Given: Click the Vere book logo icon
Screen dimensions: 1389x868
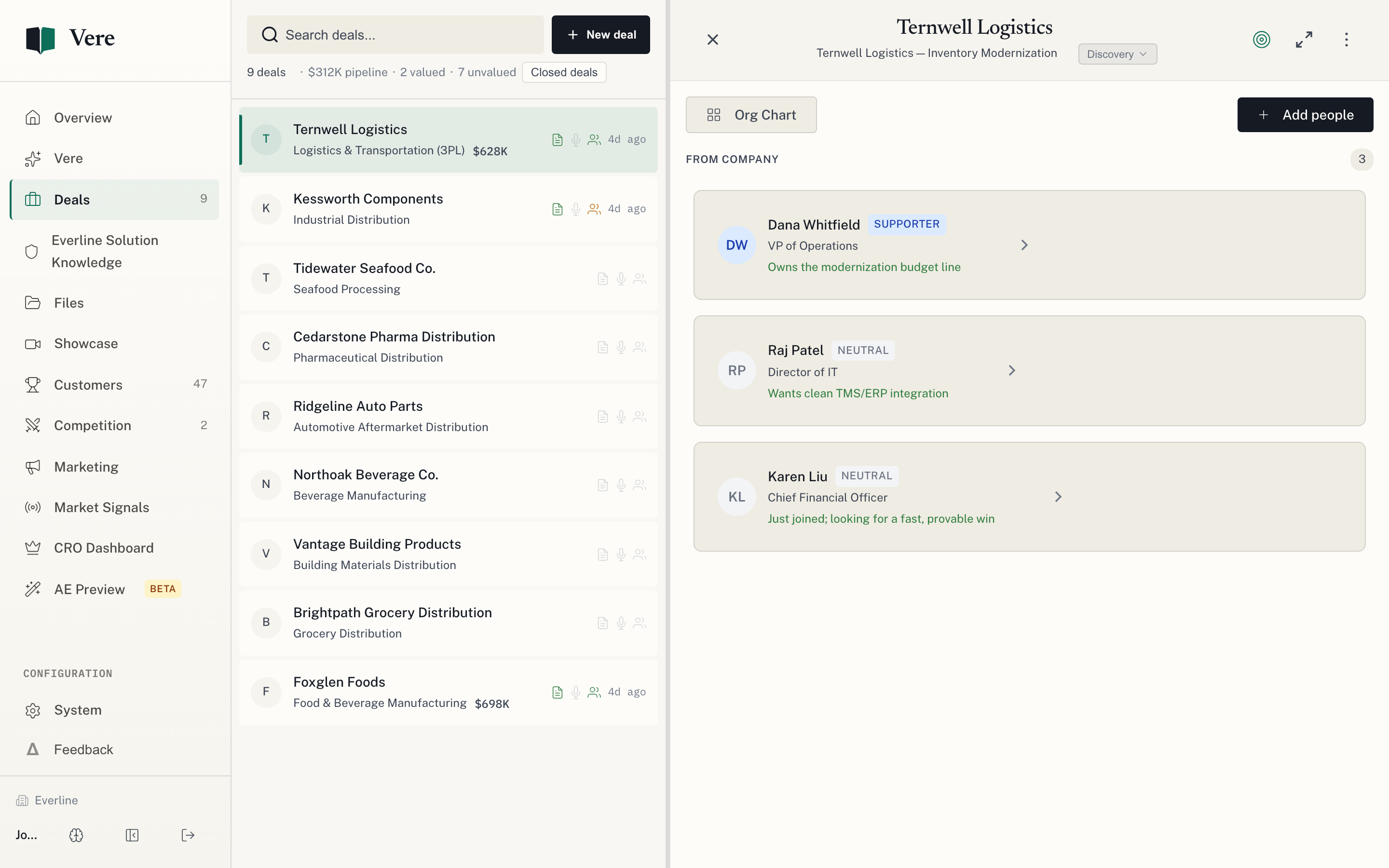Looking at the screenshot, I should (x=40, y=39).
